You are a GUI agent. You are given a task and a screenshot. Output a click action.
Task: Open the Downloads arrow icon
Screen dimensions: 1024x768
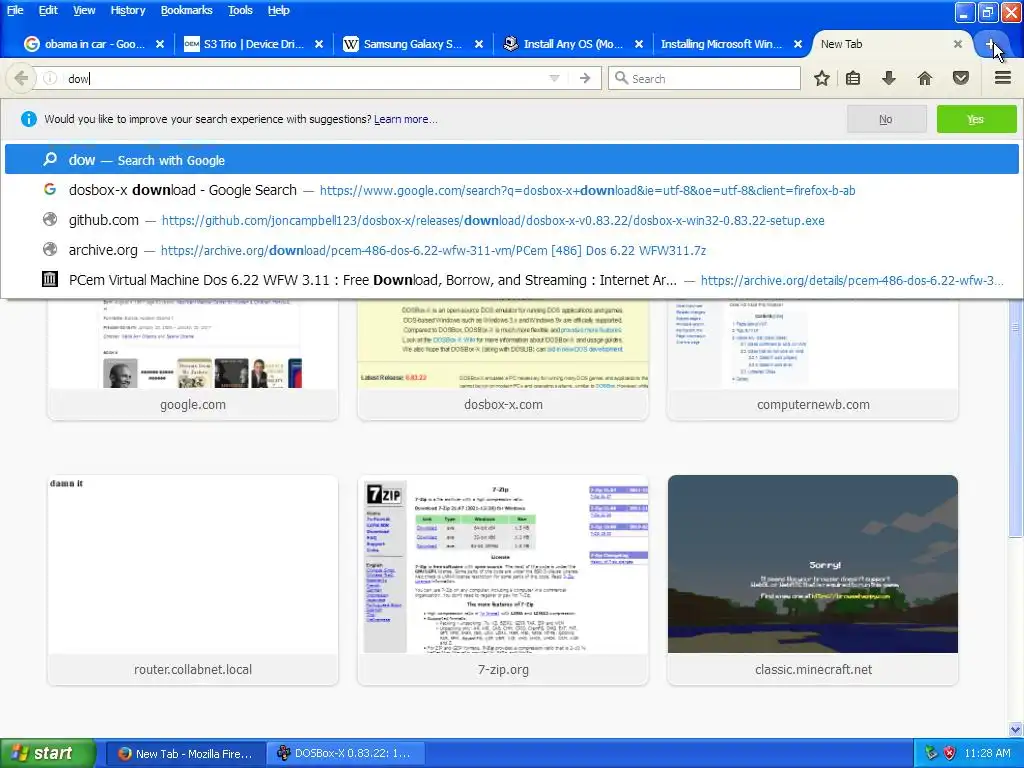(888, 78)
